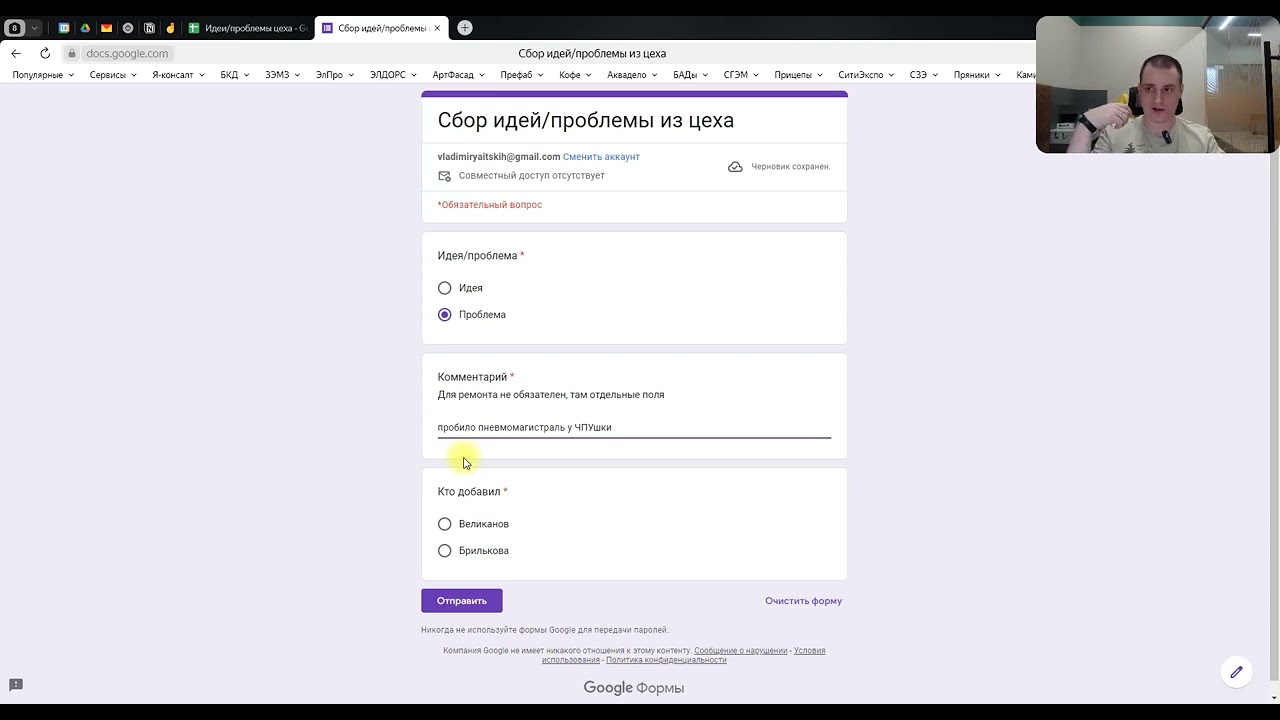Click the shared access disabled envelope icon

445,176
